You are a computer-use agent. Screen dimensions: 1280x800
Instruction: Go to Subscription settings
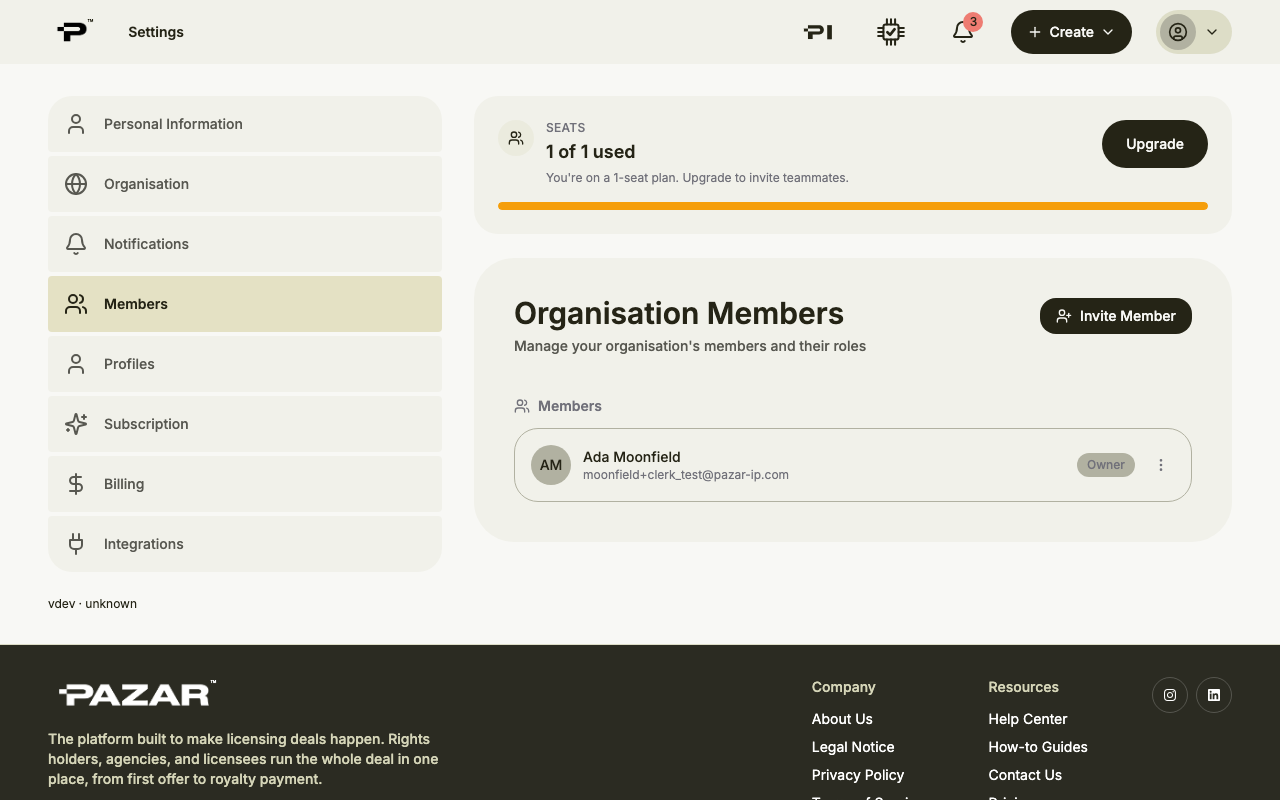pyautogui.click(x=245, y=424)
